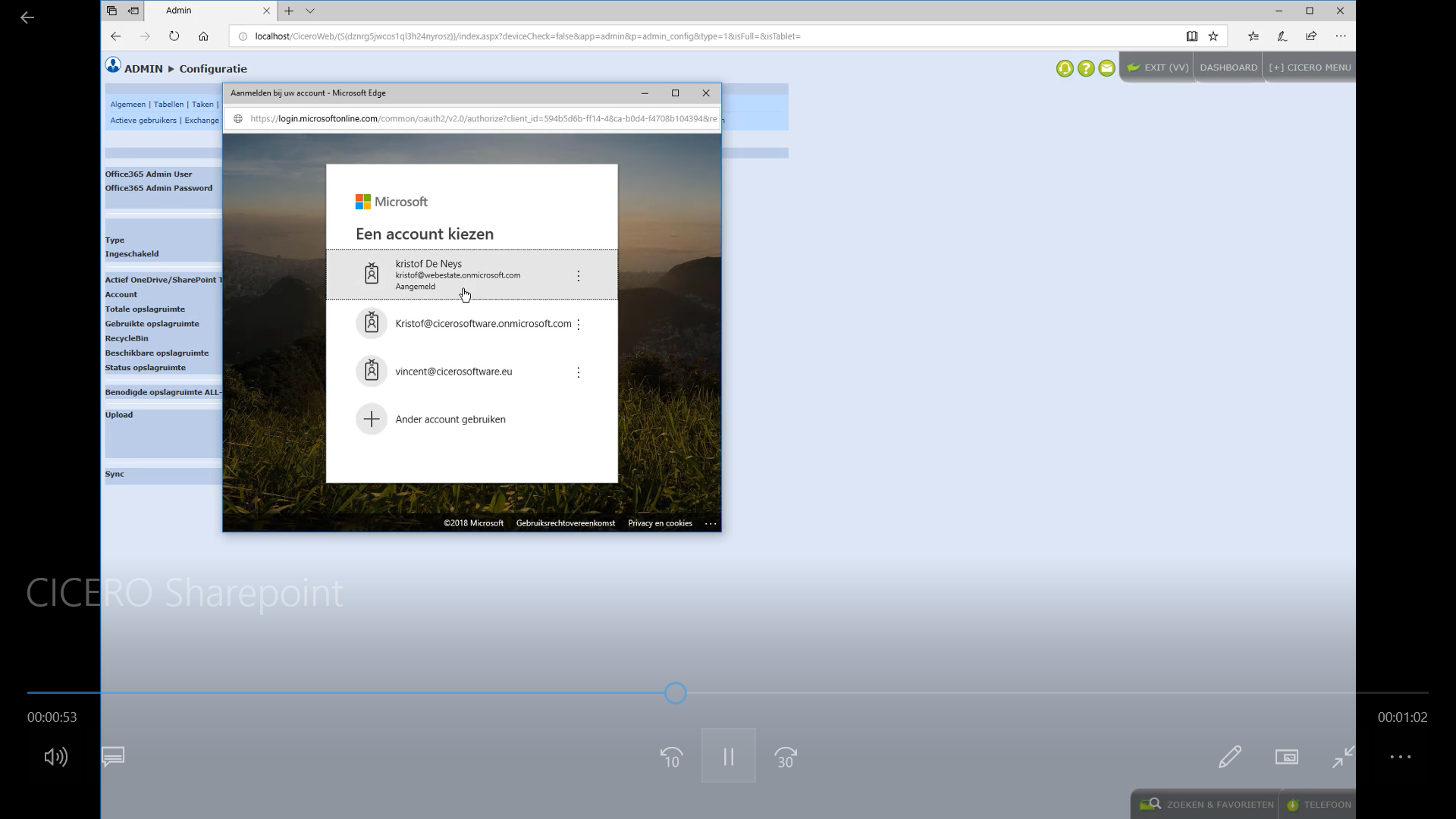
Task: Click the tabs you've set aside icon
Action: (x=111, y=11)
